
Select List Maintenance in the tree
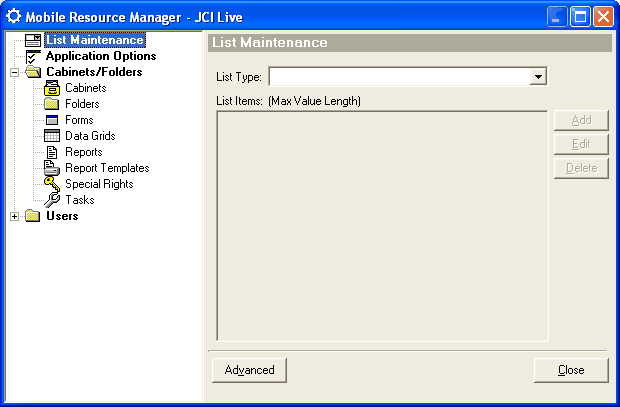click(x=95, y=40)
